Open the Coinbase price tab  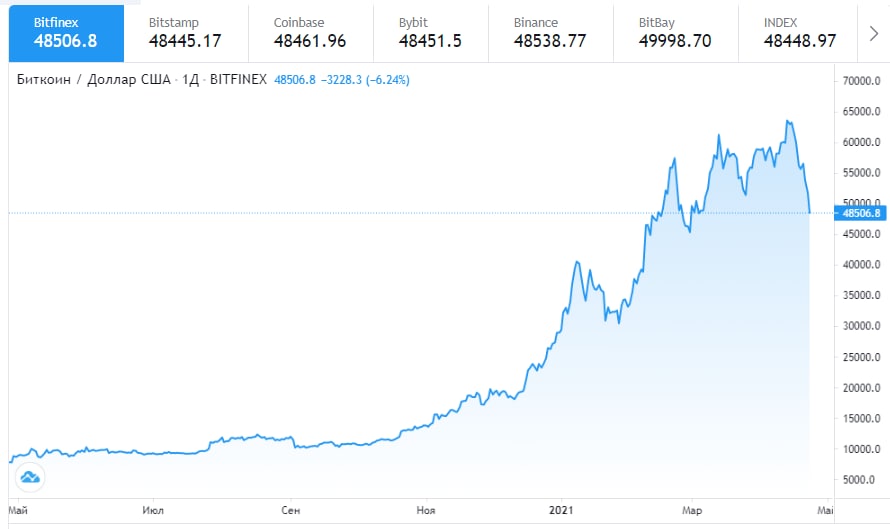tap(309, 33)
